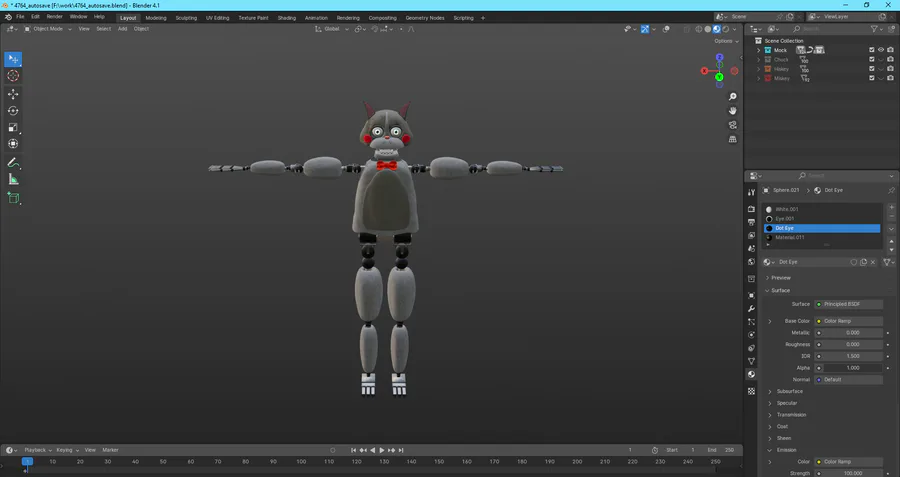Select the Cursor tool in the toolbar
The image size is (900, 477).
[x=13, y=76]
